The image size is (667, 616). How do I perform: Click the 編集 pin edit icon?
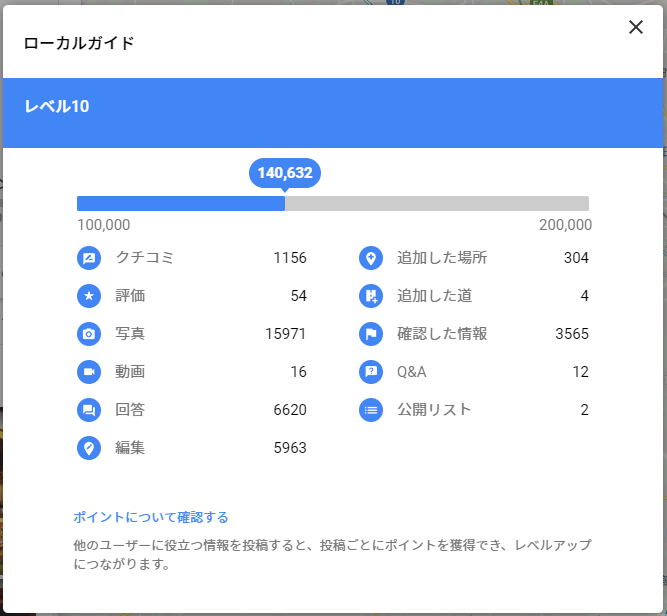click(x=89, y=448)
